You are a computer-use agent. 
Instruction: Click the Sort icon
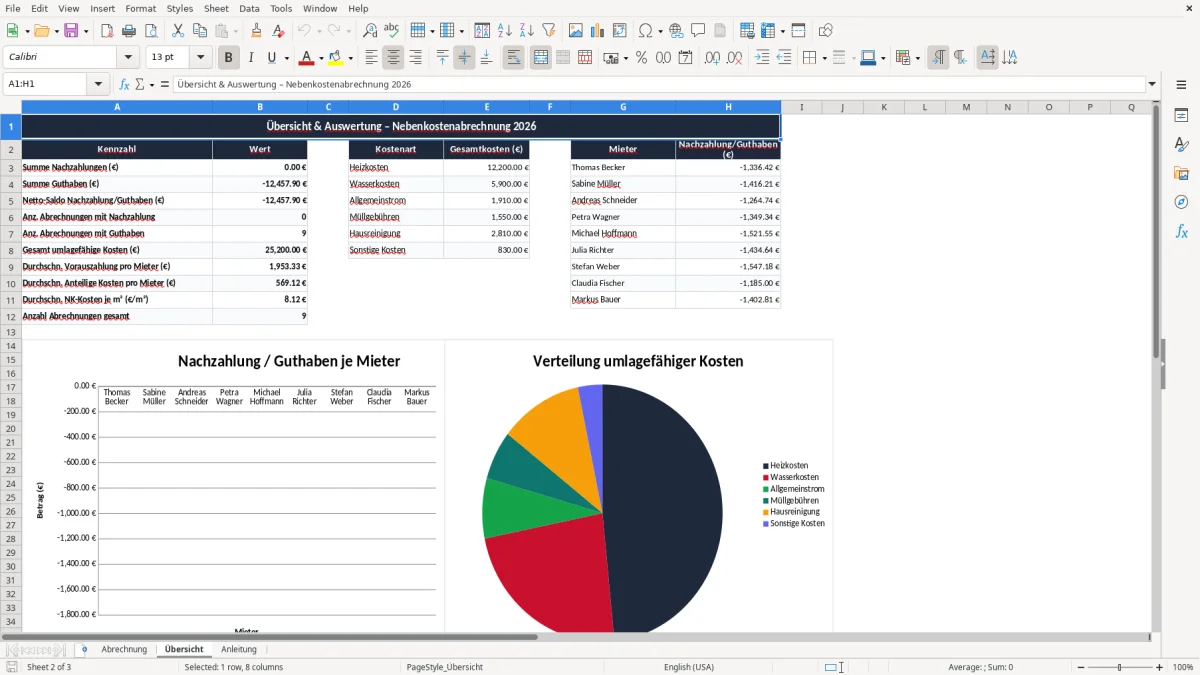482,31
